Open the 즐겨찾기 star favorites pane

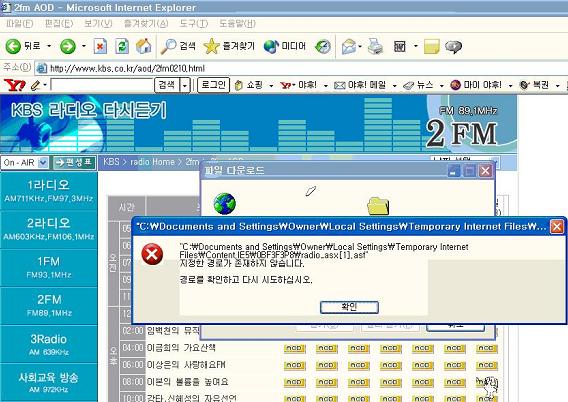pyautogui.click(x=229, y=46)
